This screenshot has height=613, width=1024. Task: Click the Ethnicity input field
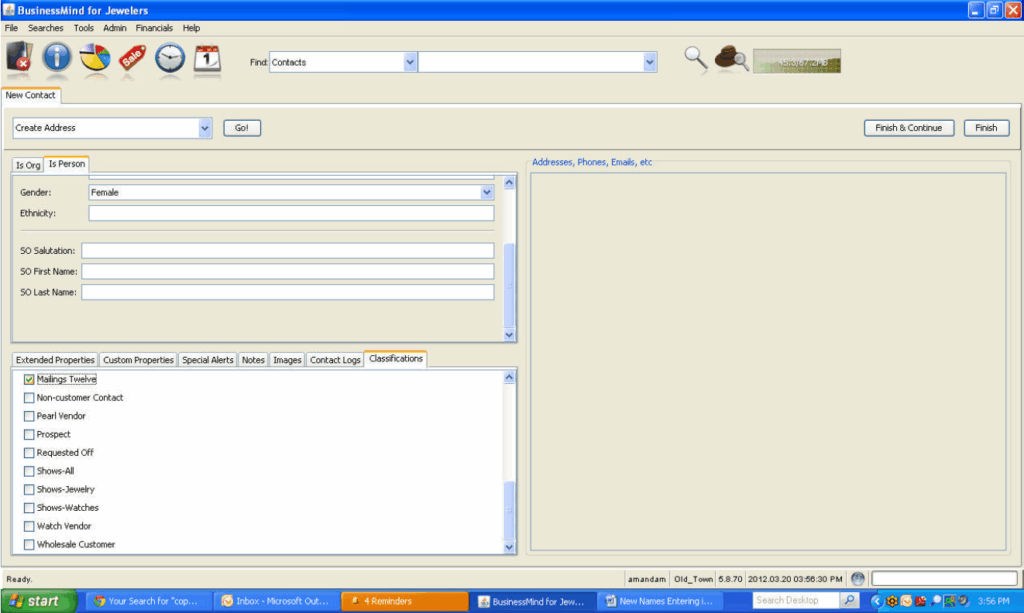291,213
